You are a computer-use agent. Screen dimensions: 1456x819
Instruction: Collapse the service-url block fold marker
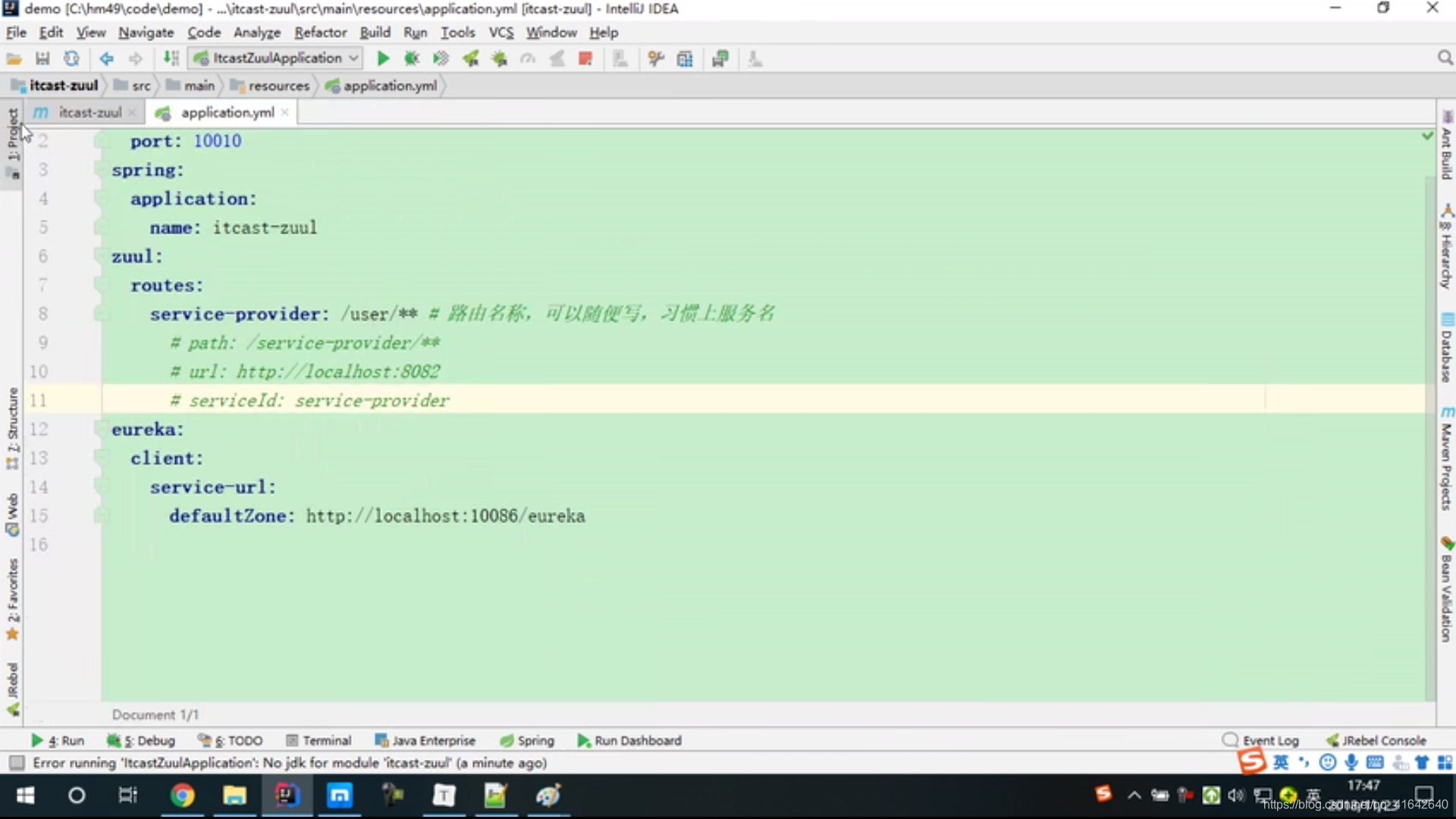click(101, 487)
